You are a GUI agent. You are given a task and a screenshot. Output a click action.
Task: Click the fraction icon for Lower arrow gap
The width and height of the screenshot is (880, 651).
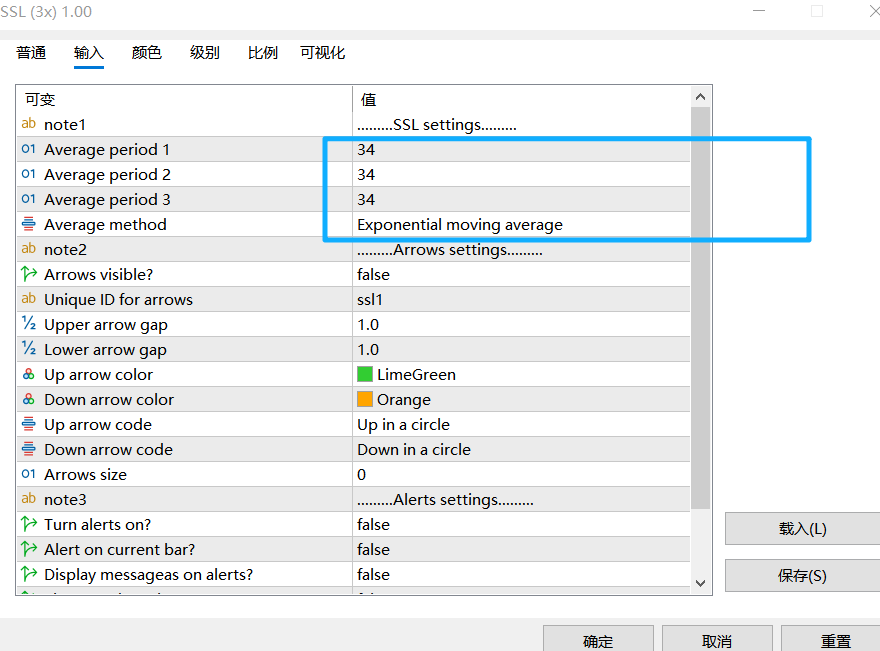[x=29, y=349]
